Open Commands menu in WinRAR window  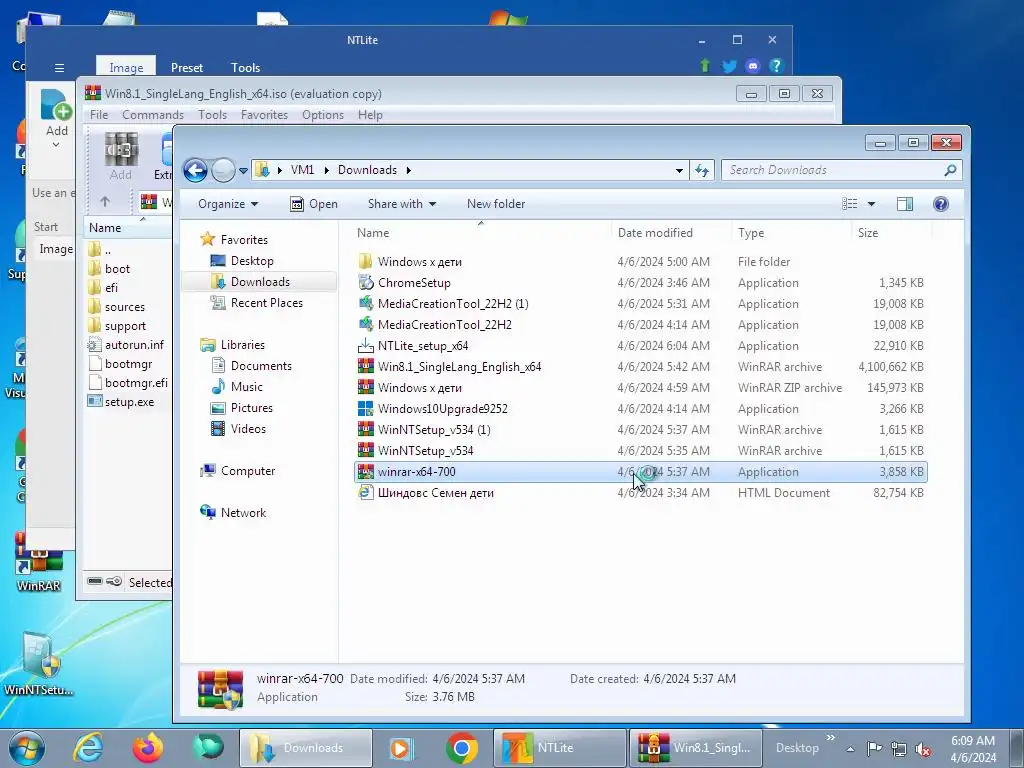[x=153, y=115]
